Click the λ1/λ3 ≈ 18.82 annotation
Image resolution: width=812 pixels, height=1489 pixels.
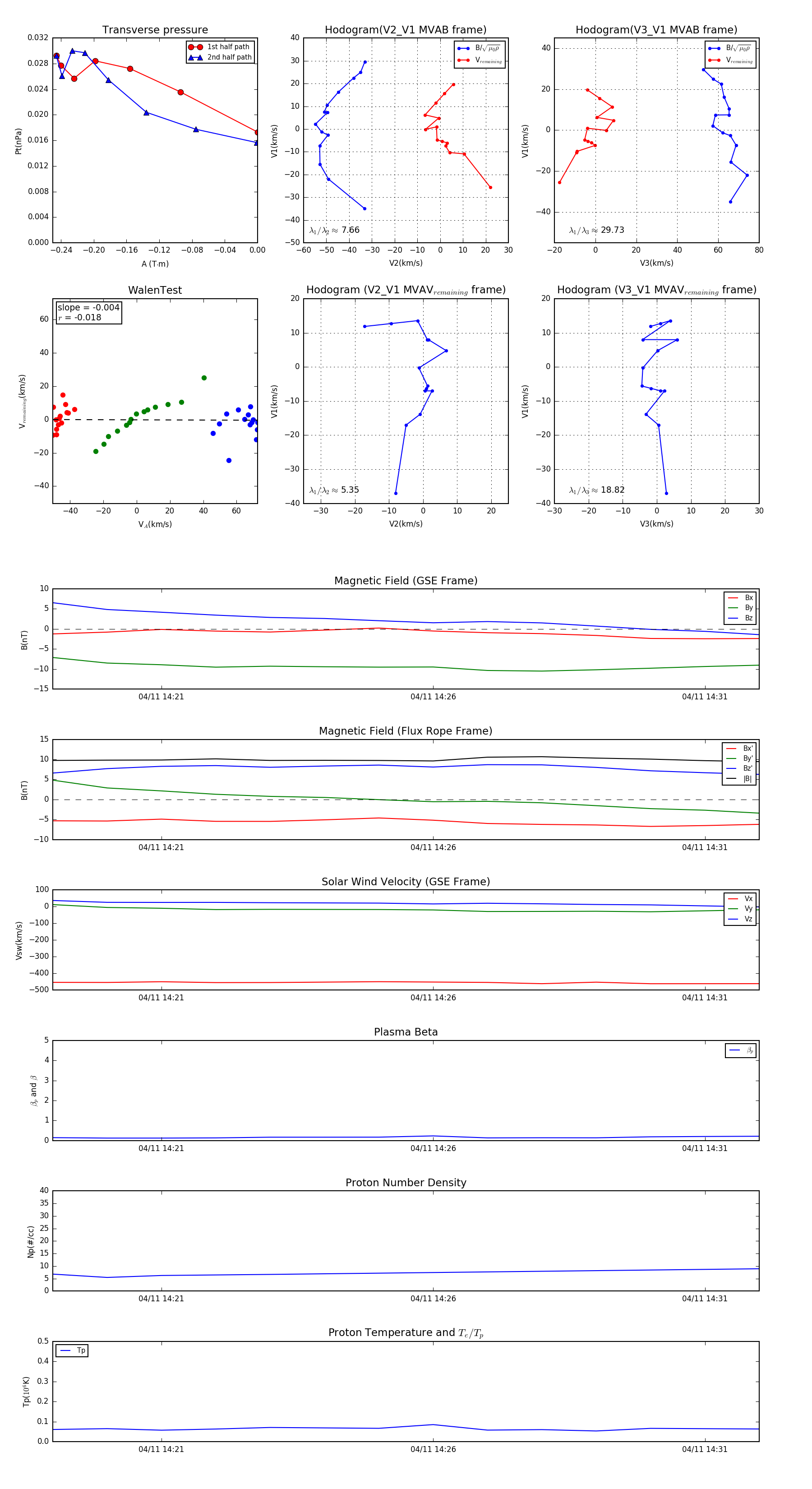596,490
